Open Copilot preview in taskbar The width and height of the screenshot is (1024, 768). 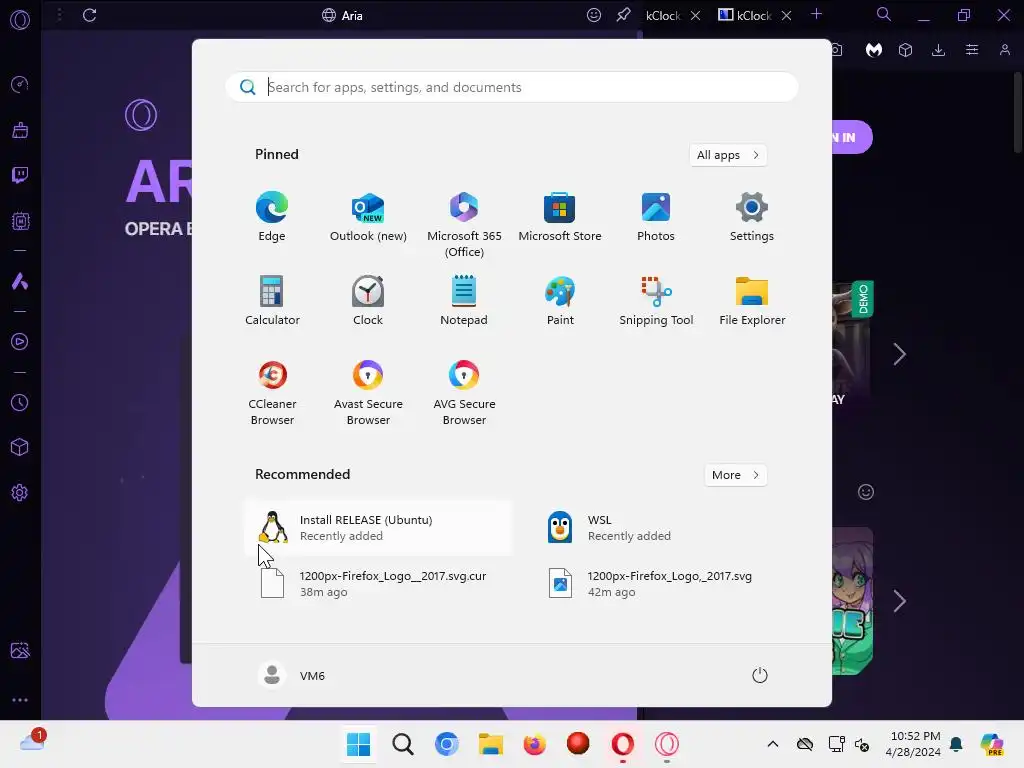[x=992, y=744]
